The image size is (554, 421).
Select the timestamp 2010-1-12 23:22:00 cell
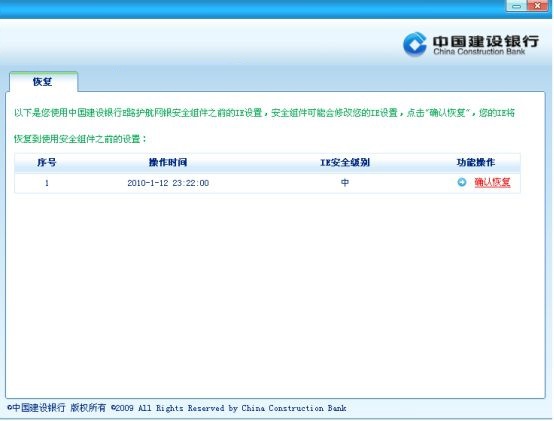(x=168, y=183)
